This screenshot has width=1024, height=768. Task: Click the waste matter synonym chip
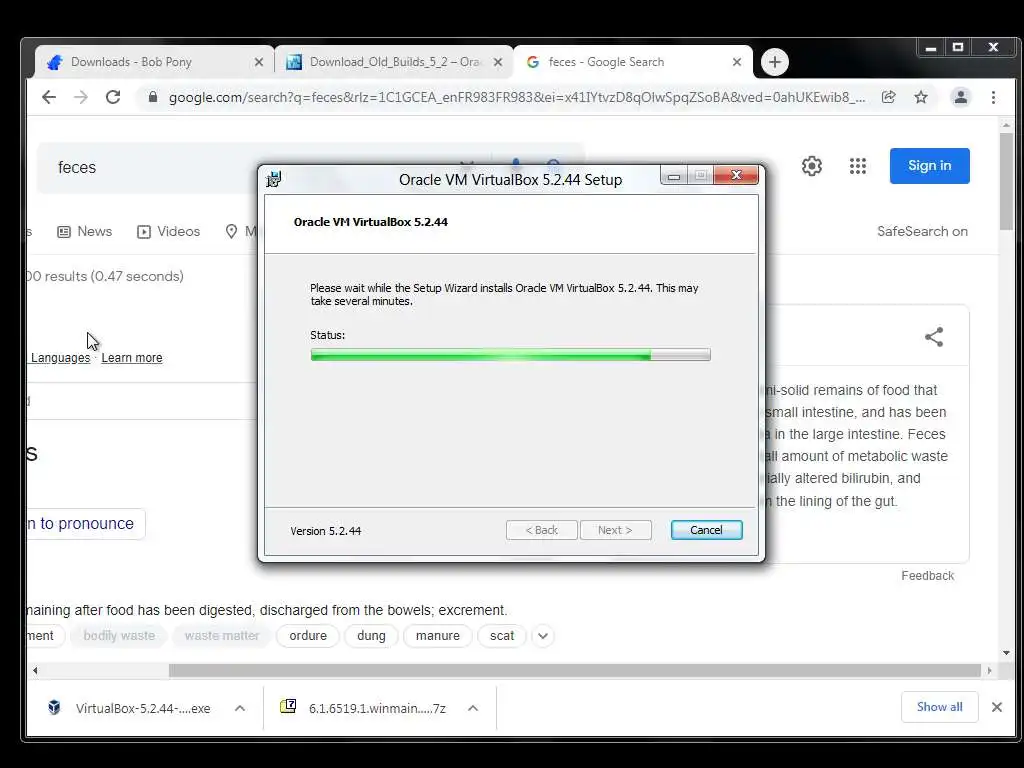[221, 635]
